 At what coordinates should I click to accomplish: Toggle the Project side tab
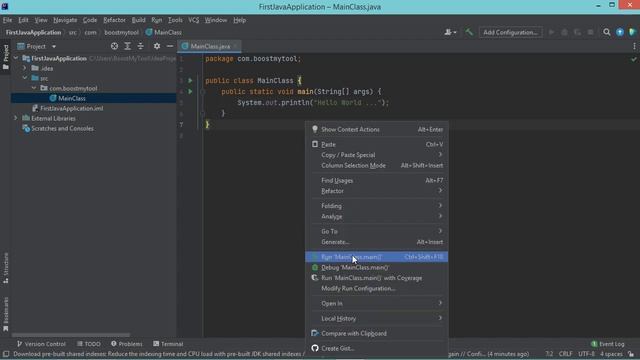[6, 57]
